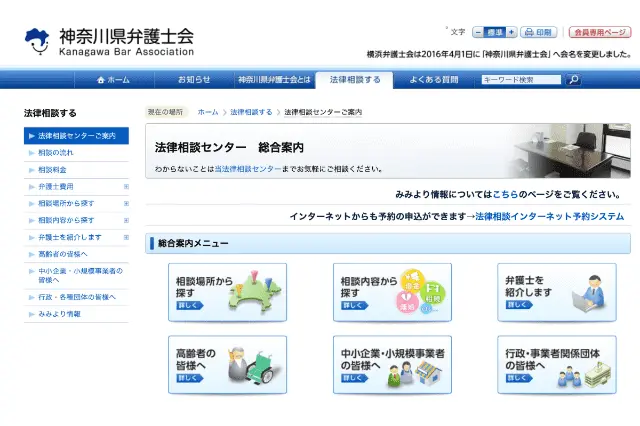Viewport: 640px width, 426px height.
Task: Open 相談内容から探す sidebar item
Action: pyautogui.click(x=66, y=220)
